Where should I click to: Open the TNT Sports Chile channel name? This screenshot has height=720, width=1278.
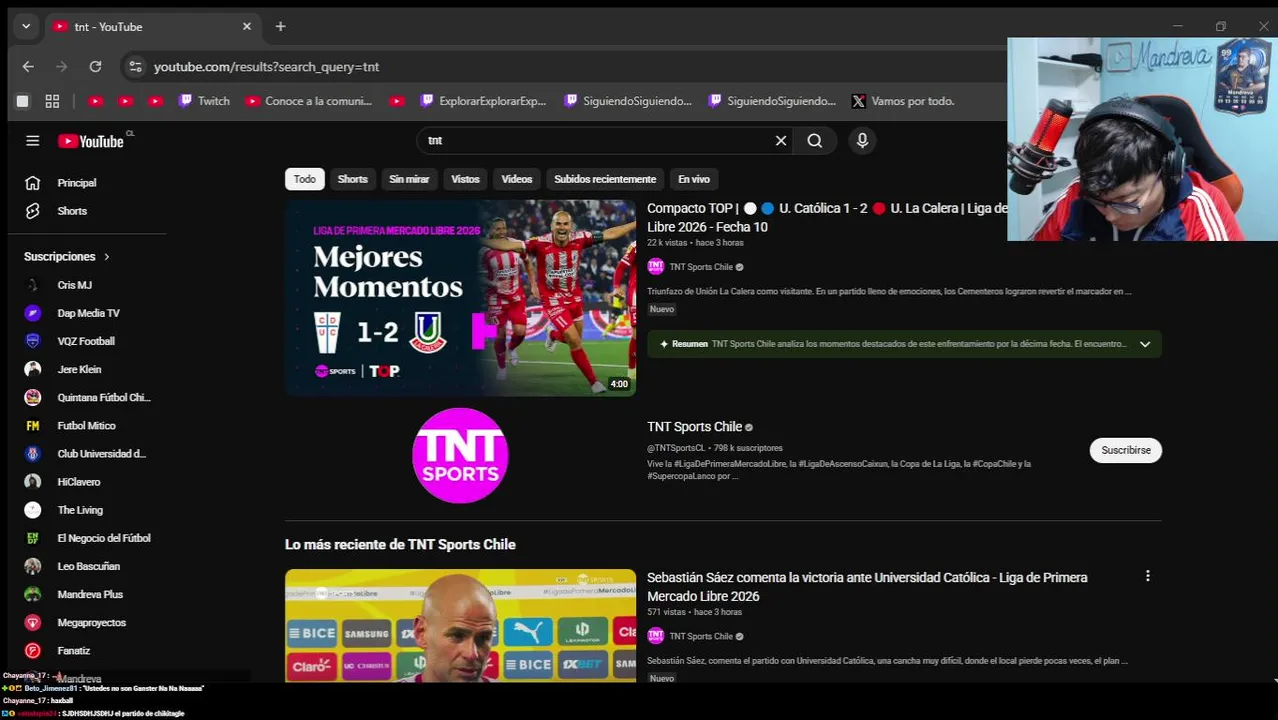coord(694,427)
